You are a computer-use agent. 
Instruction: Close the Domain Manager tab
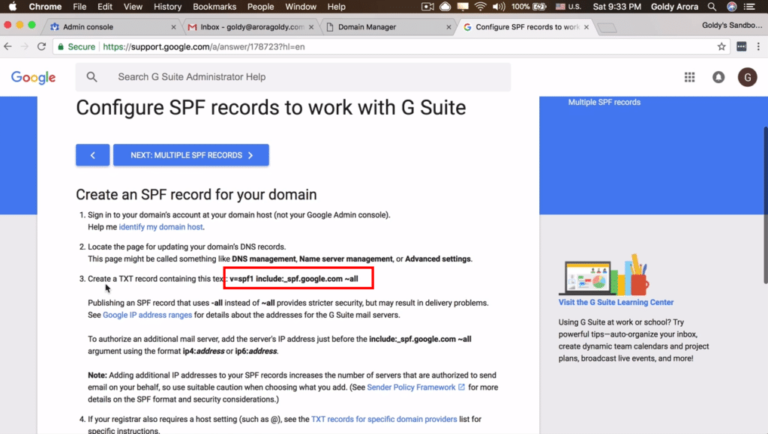pos(449,27)
